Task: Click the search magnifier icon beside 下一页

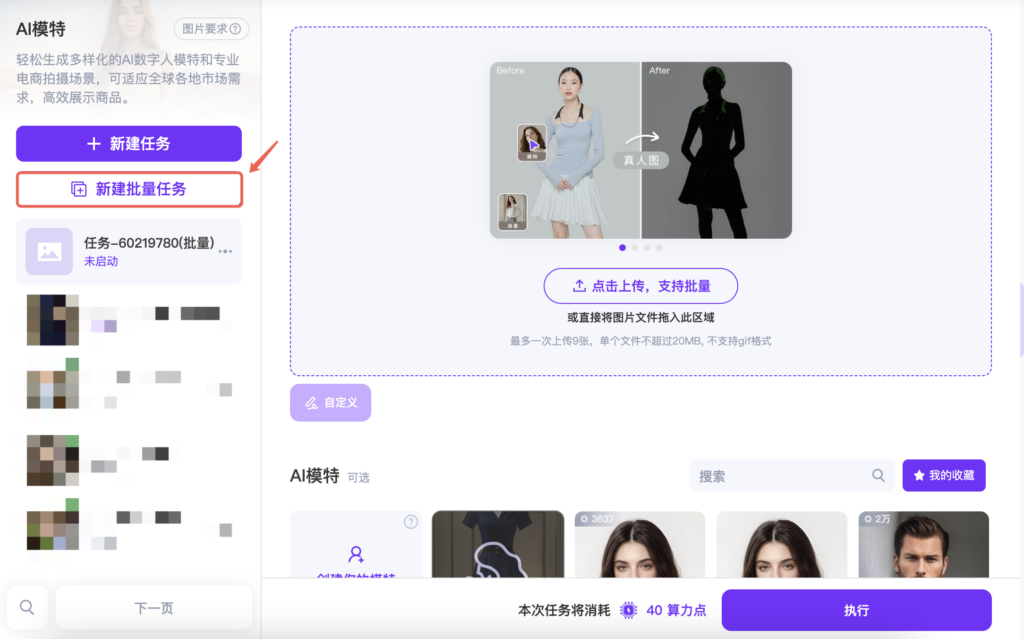Action: pos(27,608)
